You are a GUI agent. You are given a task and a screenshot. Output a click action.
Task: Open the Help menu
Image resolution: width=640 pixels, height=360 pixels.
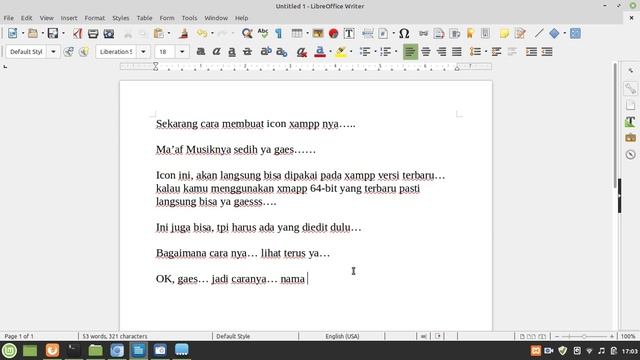click(241, 18)
